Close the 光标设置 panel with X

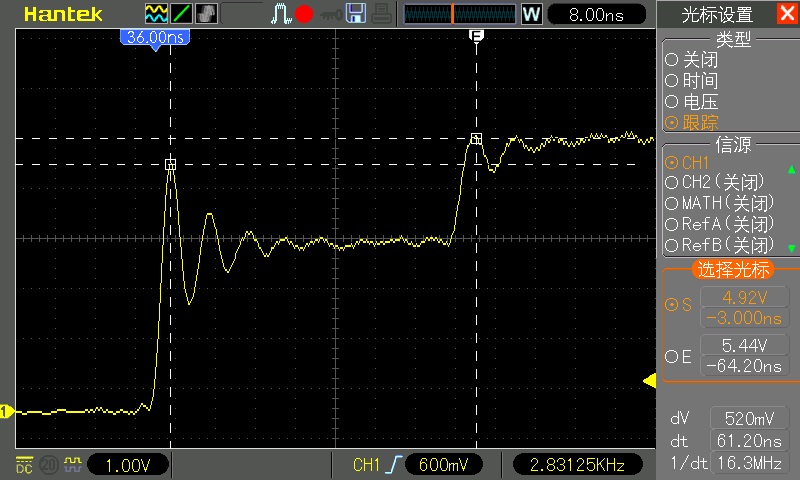[786, 14]
